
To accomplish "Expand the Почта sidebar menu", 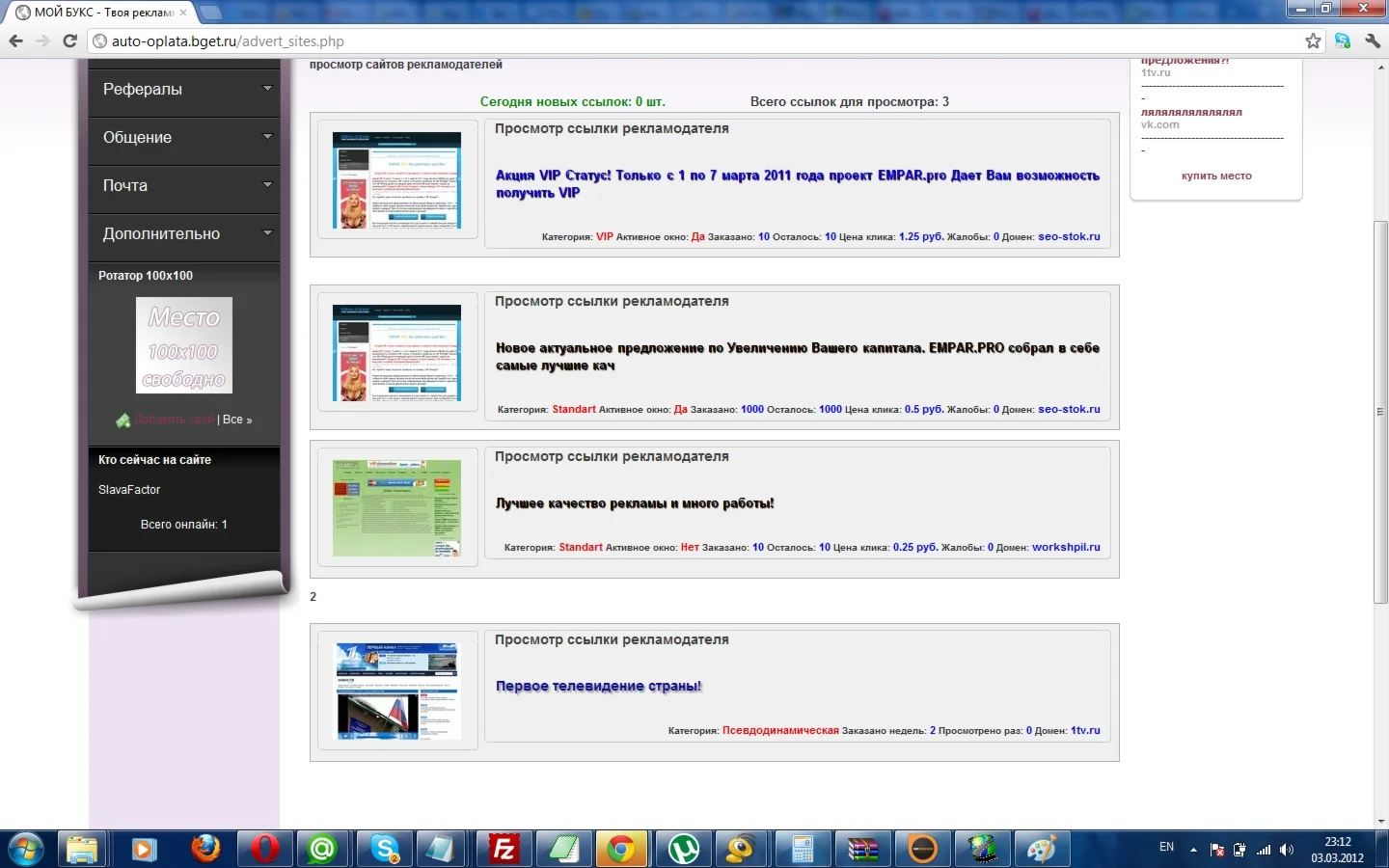I will [183, 185].
